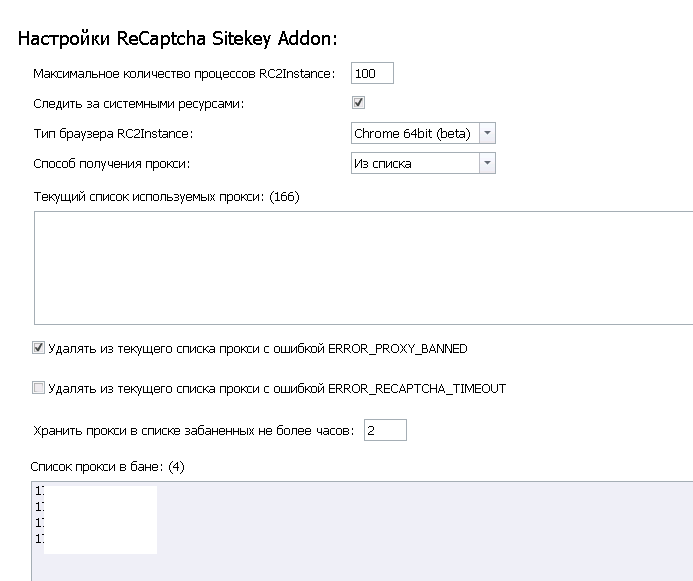Click the banned proxies hours field
Screen dimensions: 693x581
click(385, 430)
